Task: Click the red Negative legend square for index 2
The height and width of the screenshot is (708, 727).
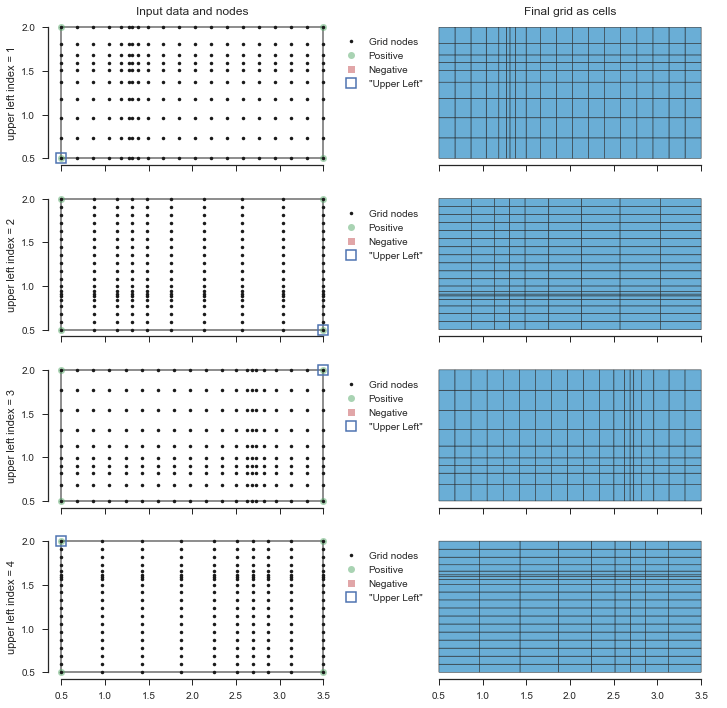Action: 351,242
